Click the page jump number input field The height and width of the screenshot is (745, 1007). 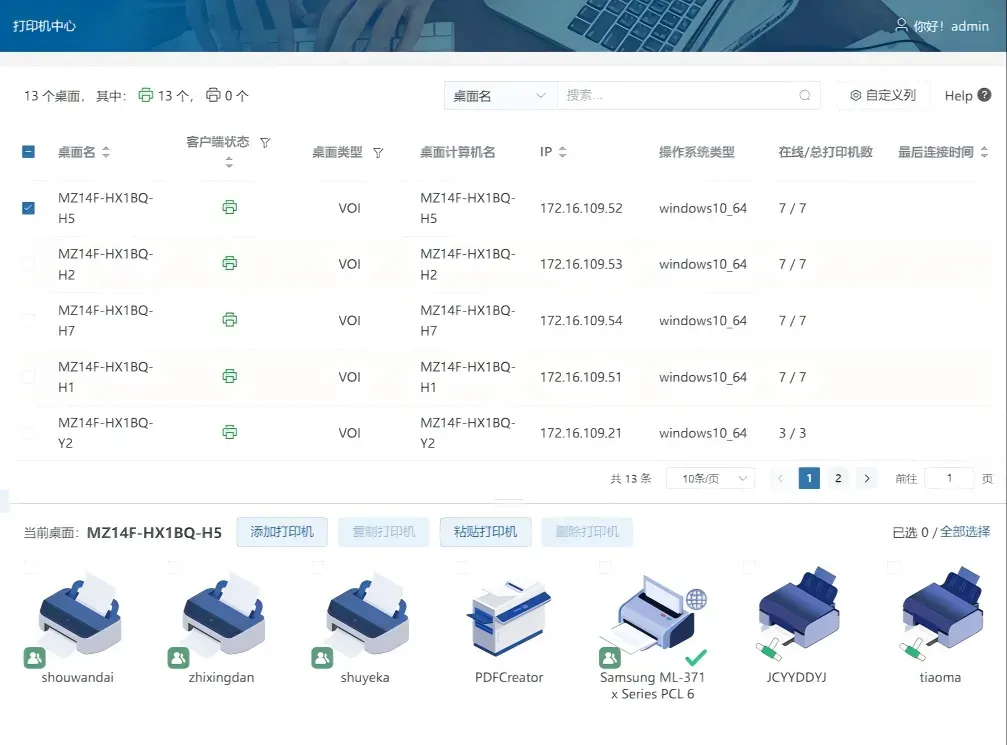coord(949,478)
